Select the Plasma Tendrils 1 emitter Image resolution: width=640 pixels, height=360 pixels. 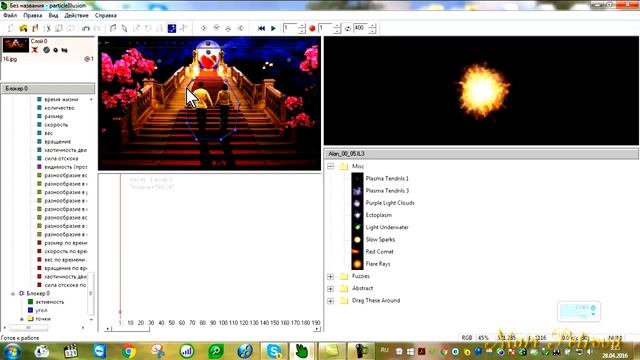(x=387, y=178)
